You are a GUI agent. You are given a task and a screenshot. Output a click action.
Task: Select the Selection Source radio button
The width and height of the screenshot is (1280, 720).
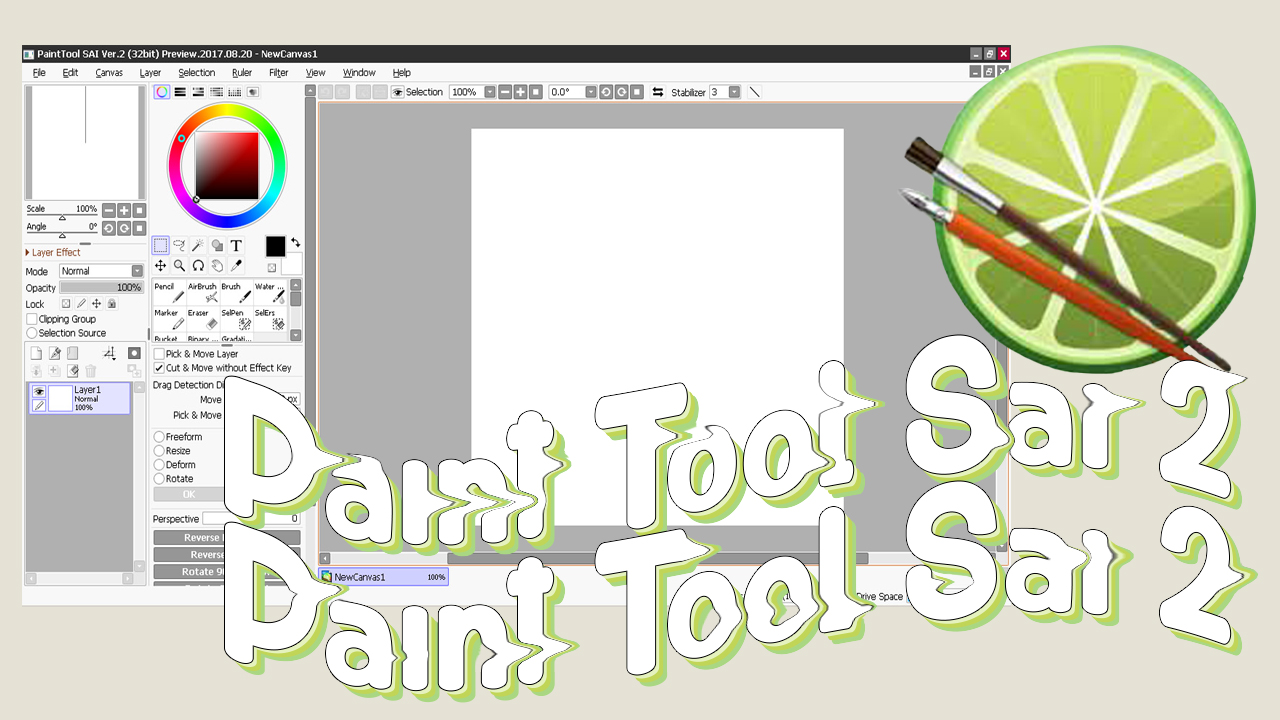click(x=32, y=333)
